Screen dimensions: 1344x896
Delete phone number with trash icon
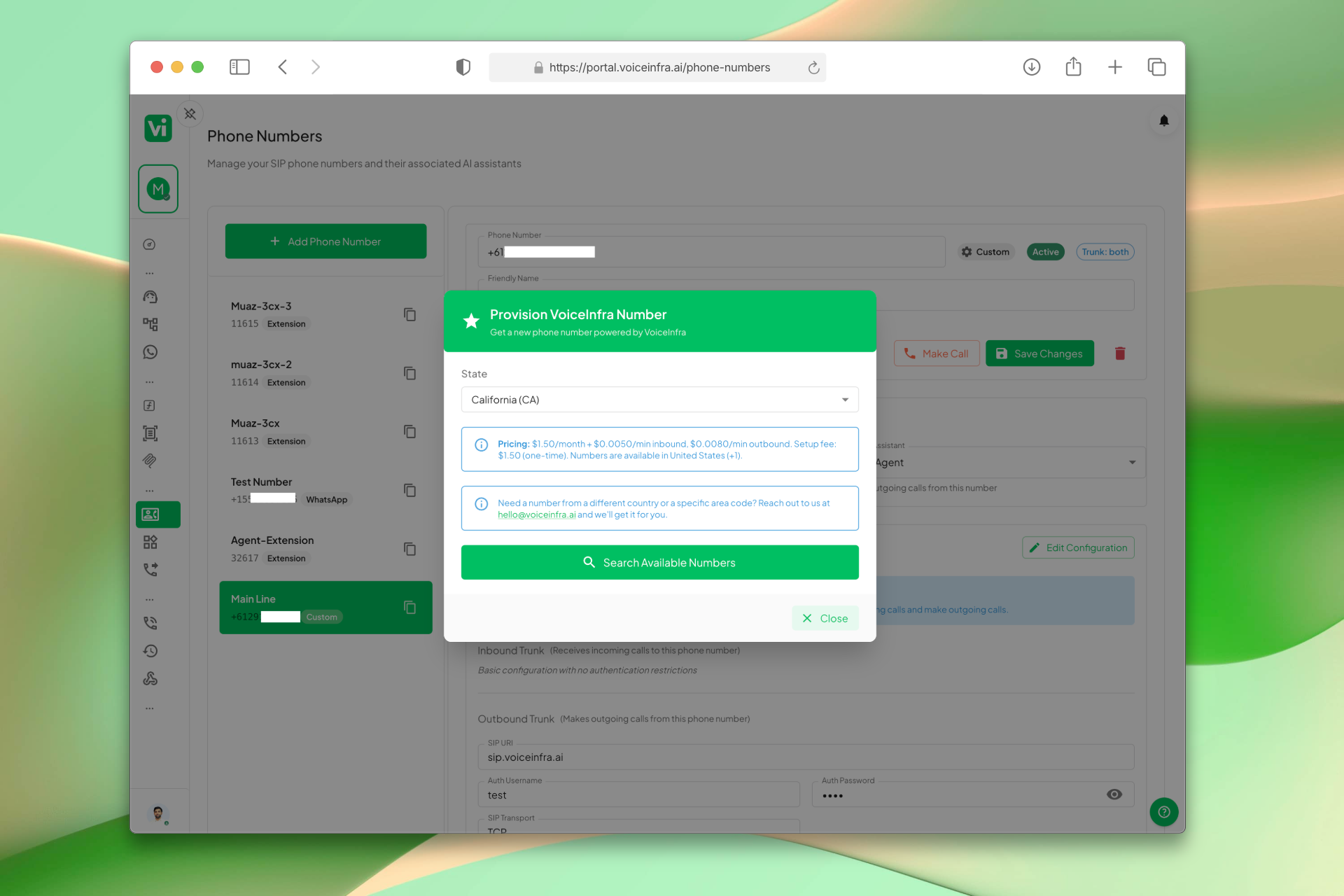tap(1120, 353)
